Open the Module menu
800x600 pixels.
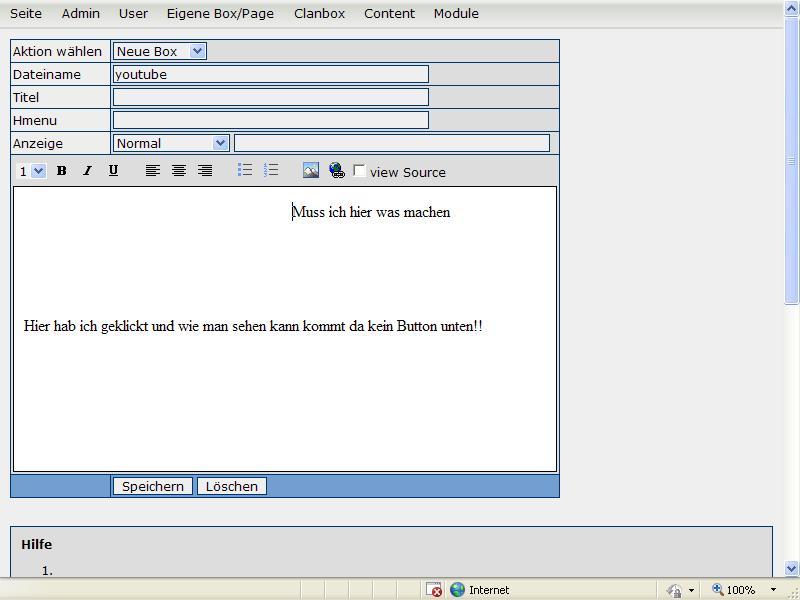pyautogui.click(x=456, y=14)
